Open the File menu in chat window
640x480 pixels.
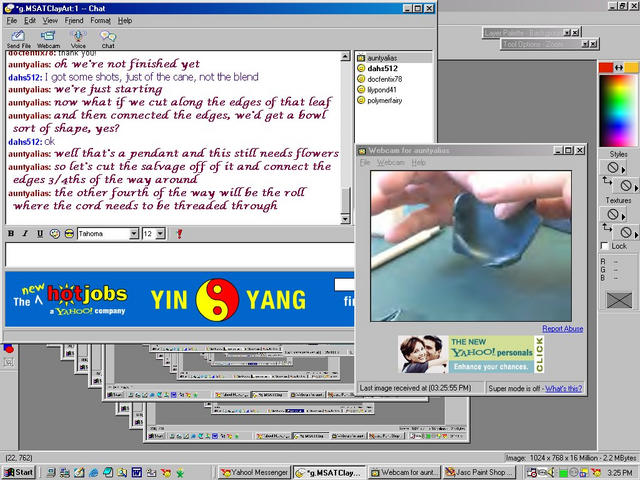tap(12, 20)
